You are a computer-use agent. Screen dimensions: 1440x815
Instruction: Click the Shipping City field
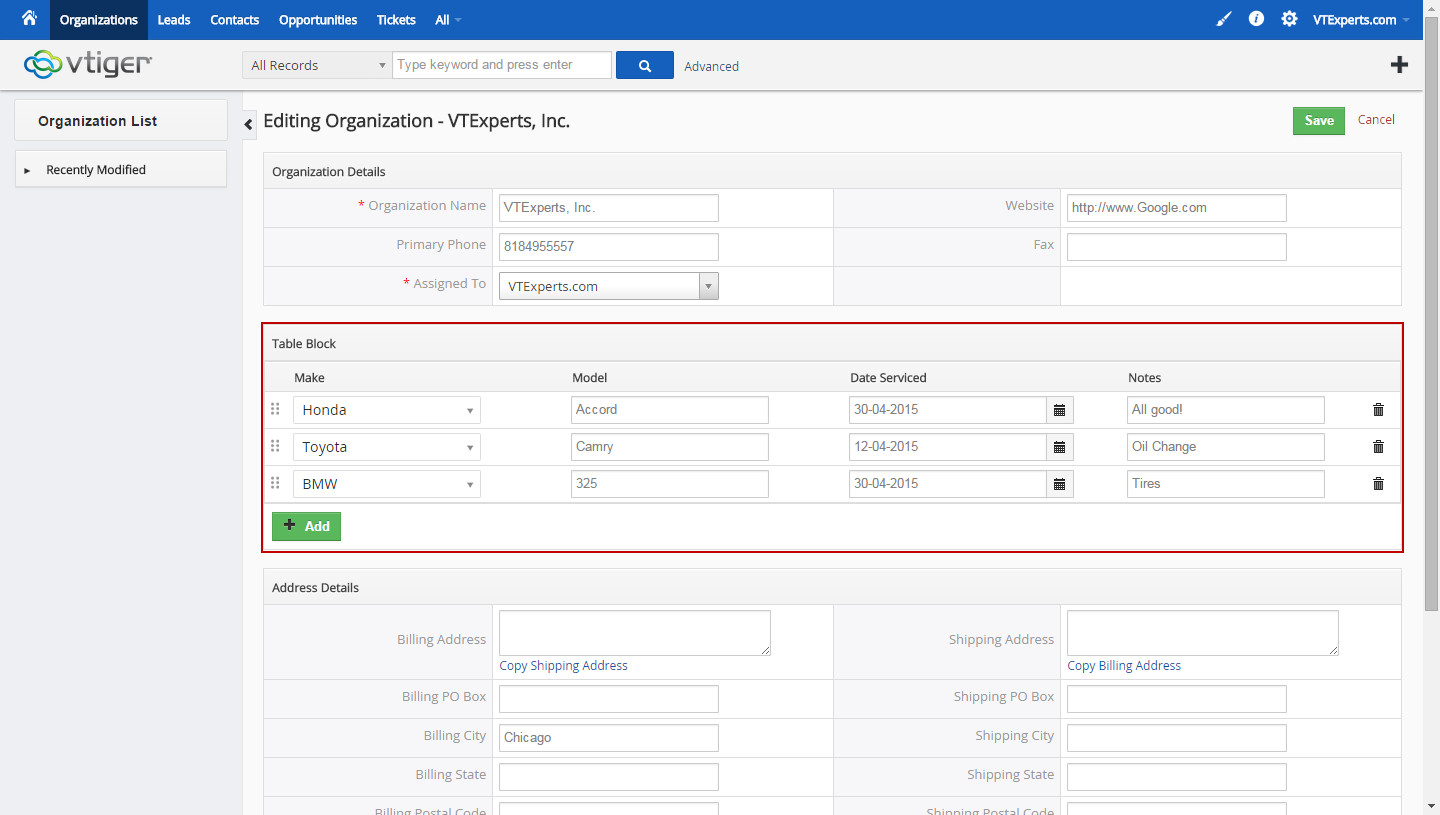coord(1177,738)
